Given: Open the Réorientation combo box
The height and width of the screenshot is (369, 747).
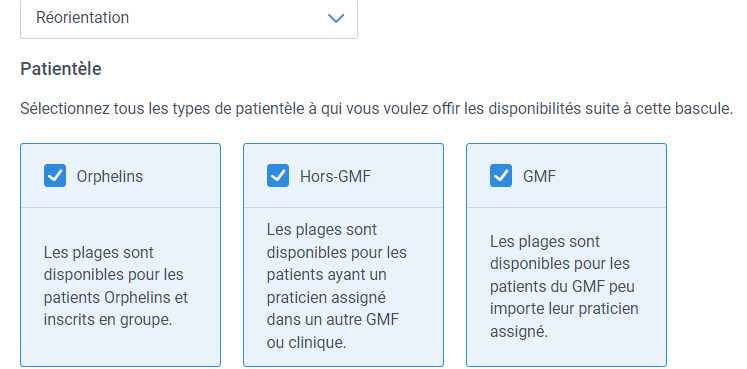Looking at the screenshot, I should point(189,18).
